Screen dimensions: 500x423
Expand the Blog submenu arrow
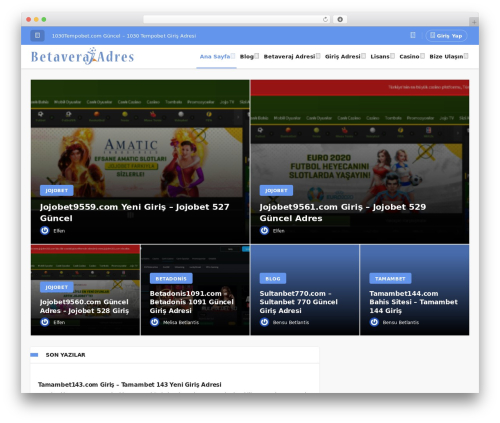(257, 56)
